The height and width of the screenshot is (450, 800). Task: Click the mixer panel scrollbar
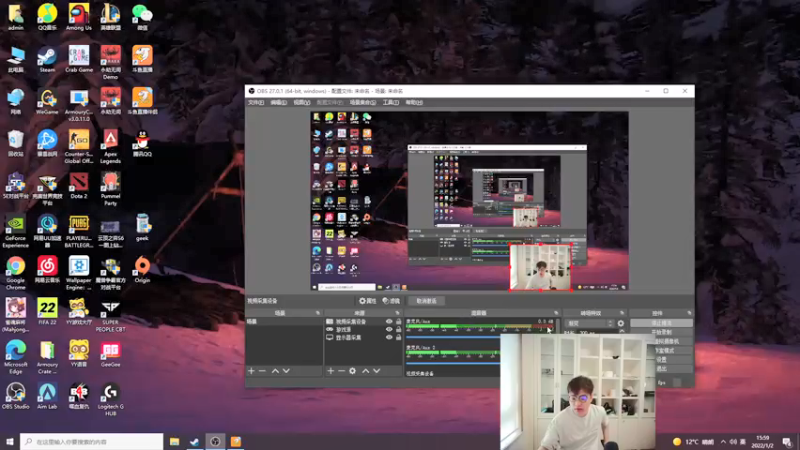557,328
